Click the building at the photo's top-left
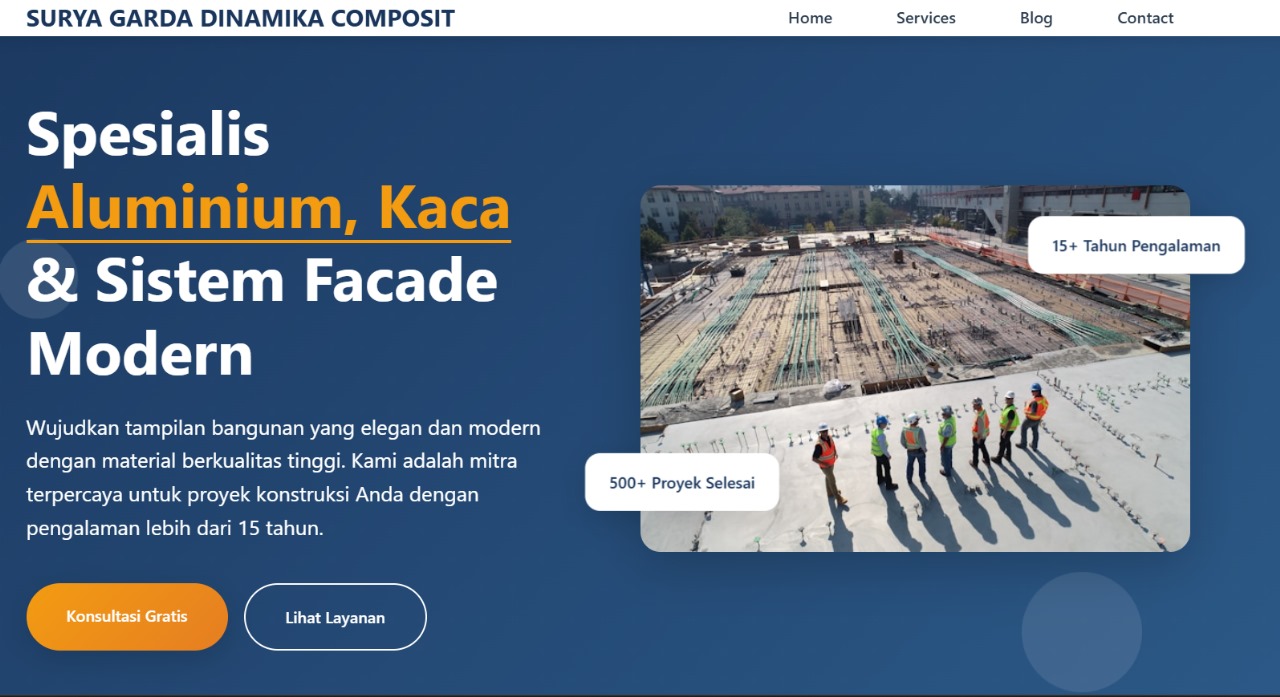Screen dimensions: 1280x697 tap(680, 208)
